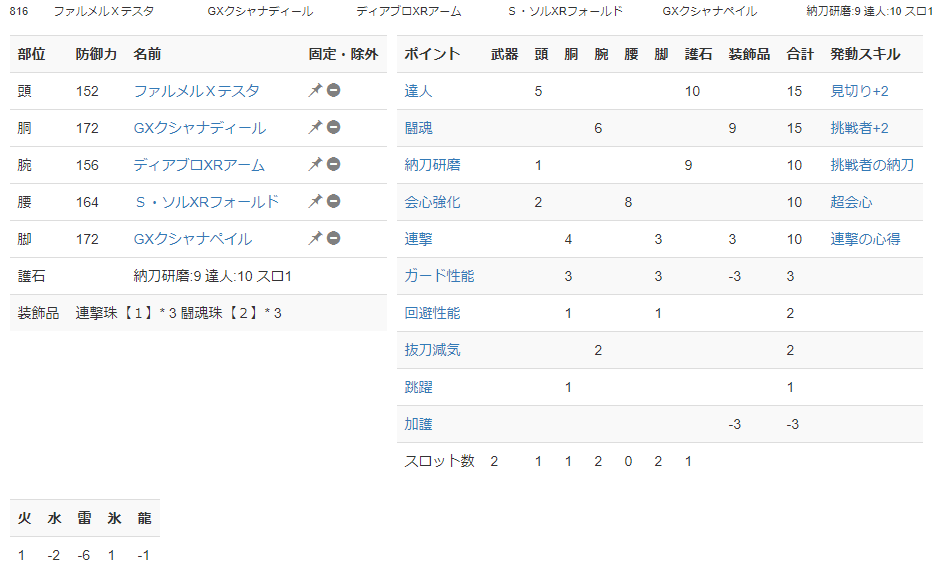Click the 火 resistance header

pos(25,518)
